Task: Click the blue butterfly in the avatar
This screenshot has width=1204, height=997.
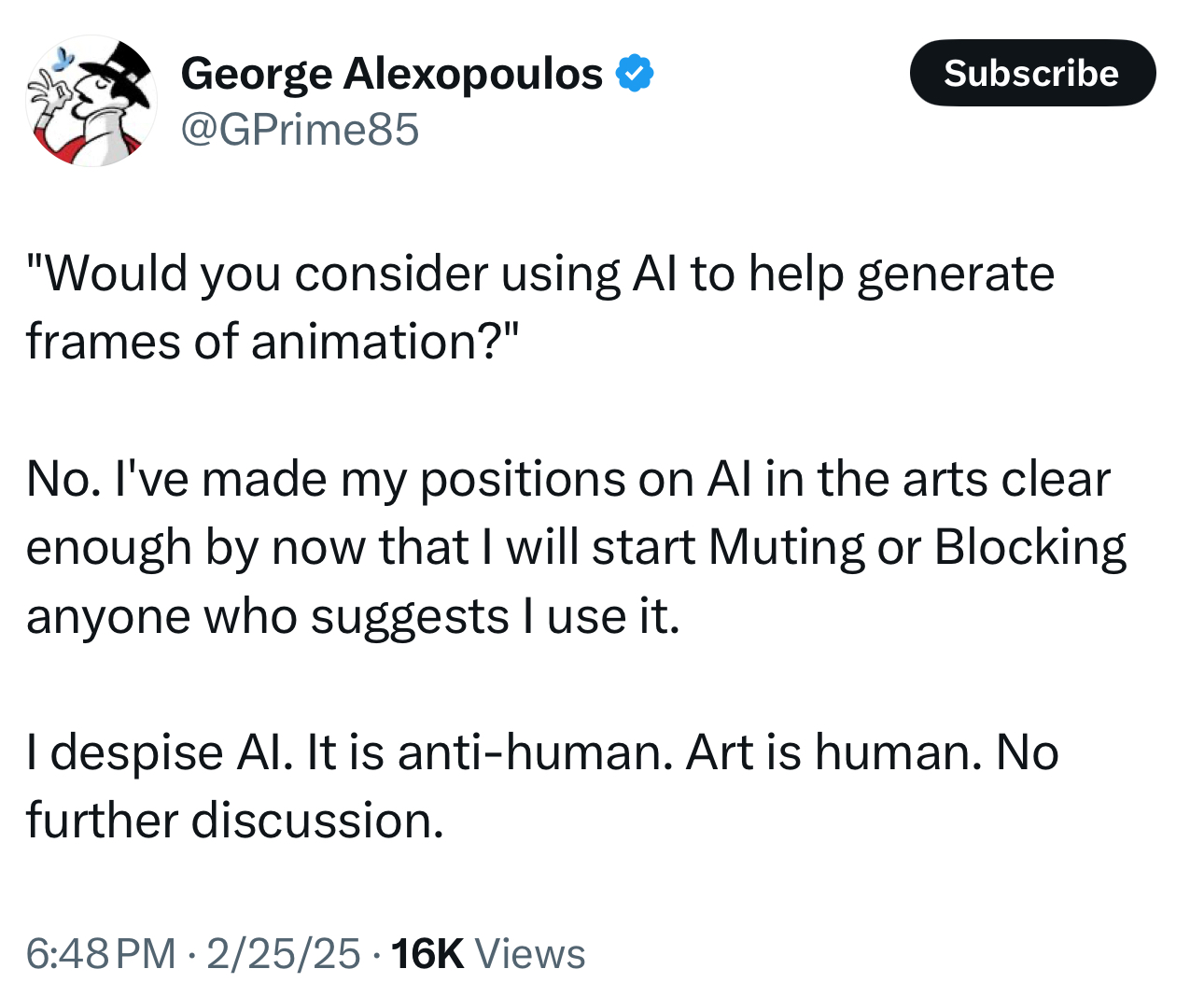Action: pos(63,59)
